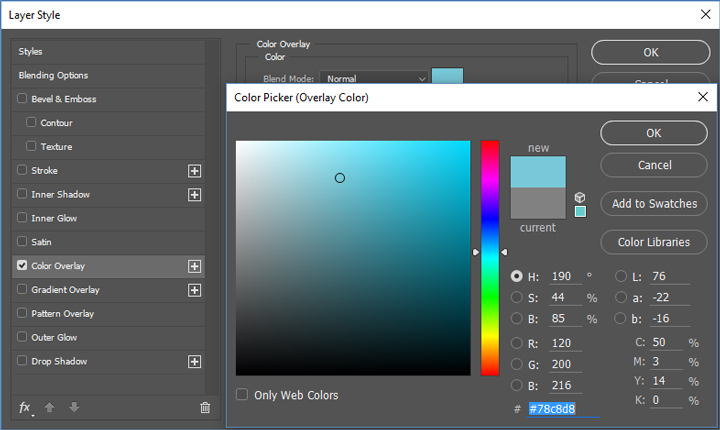Click the fx add layer style icon

25,407
